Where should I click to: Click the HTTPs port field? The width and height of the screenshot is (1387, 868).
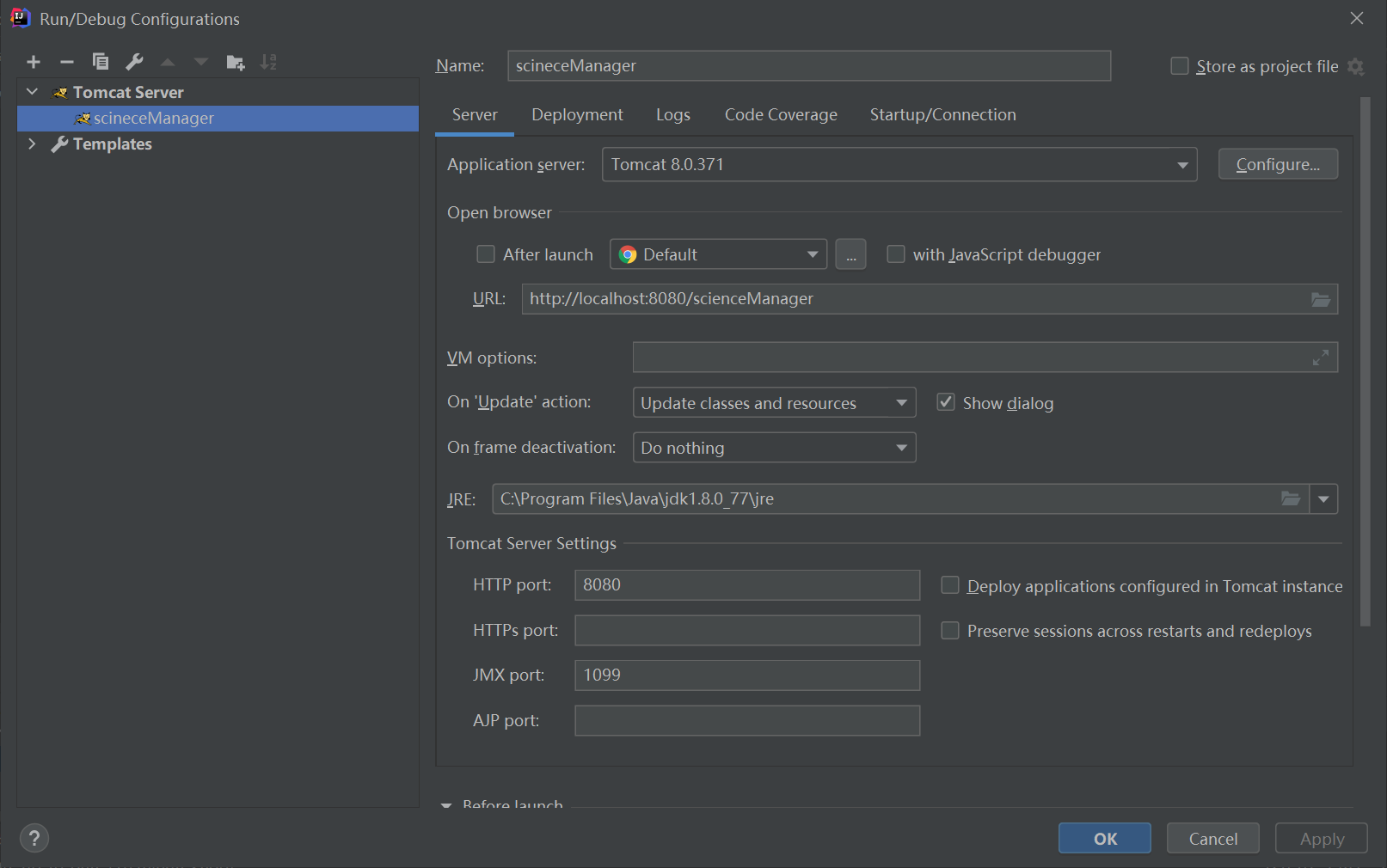pyautogui.click(x=747, y=631)
